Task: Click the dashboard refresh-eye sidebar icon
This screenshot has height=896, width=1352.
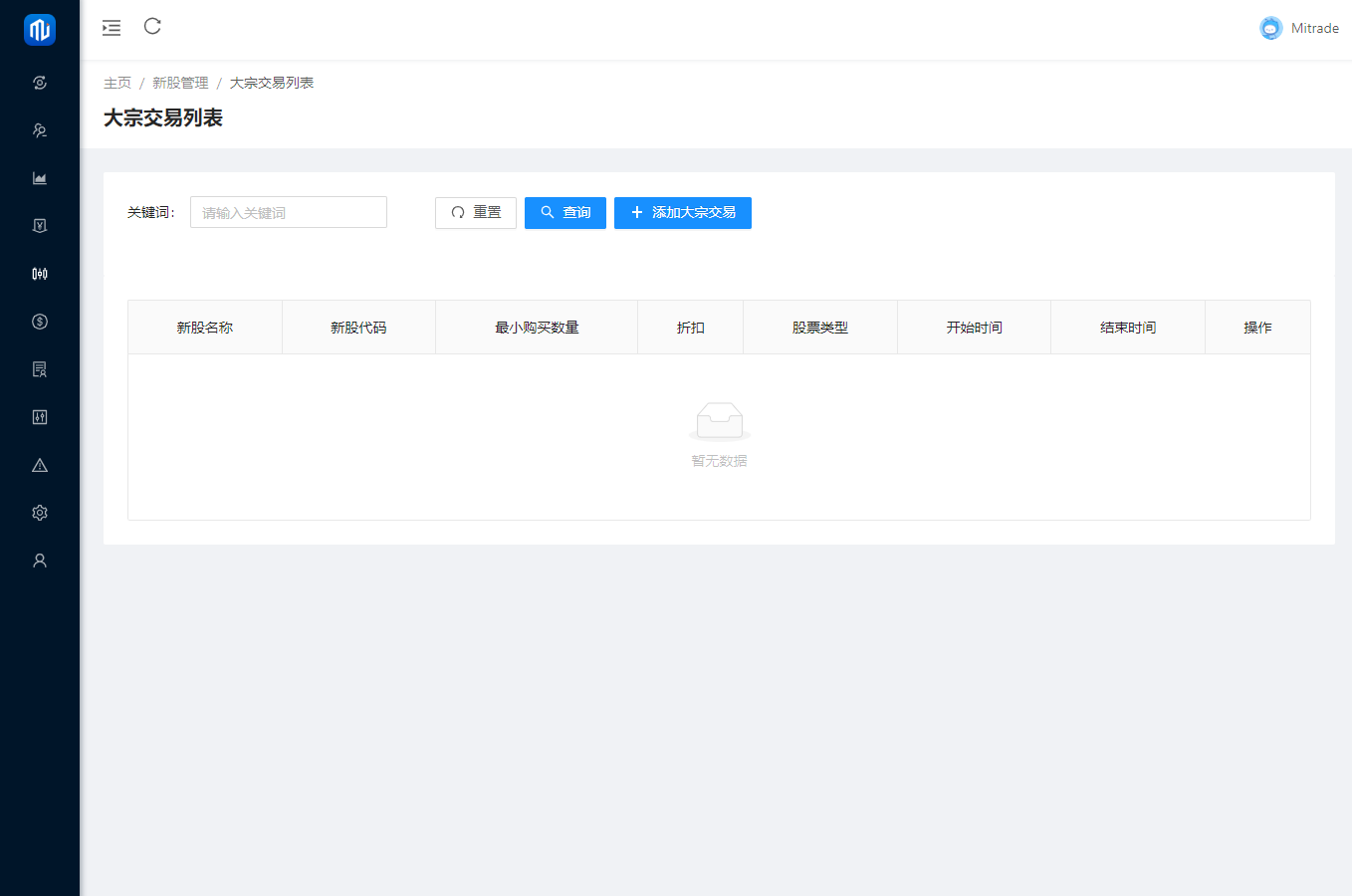Action: pos(40,83)
